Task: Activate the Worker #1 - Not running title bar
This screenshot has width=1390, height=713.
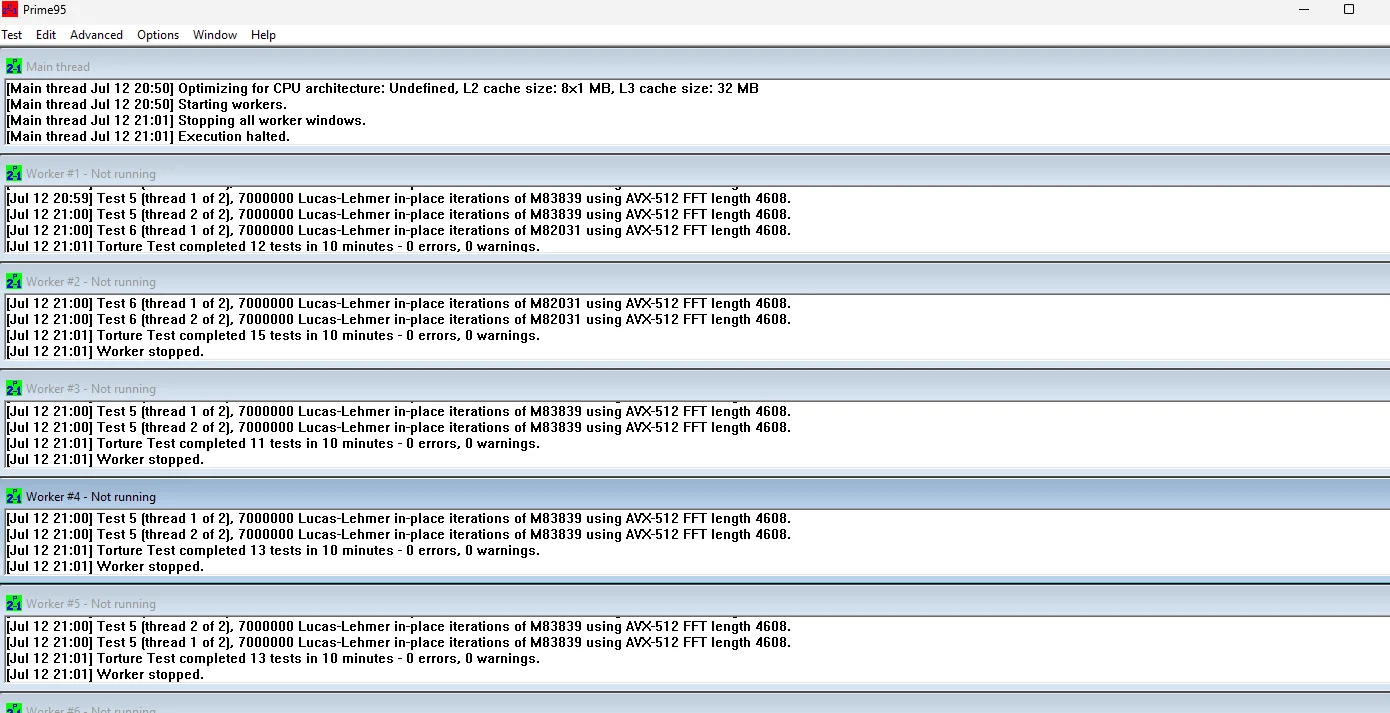Action: tap(695, 173)
